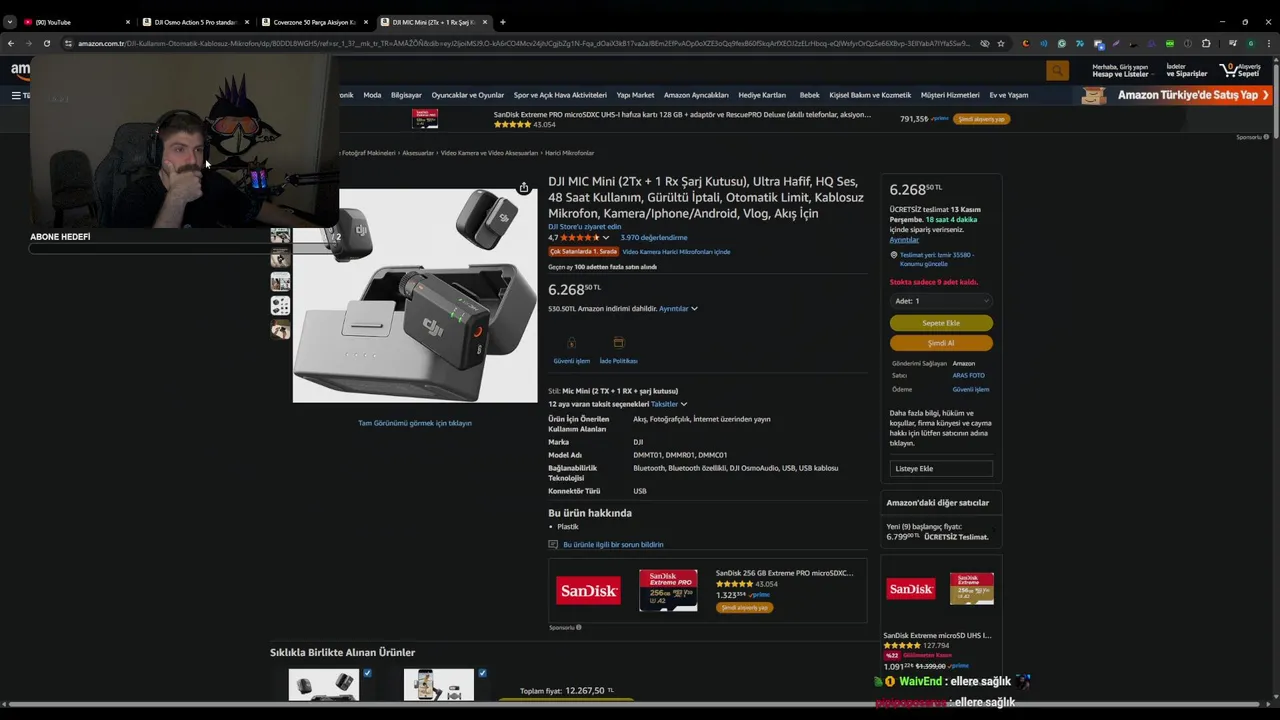Screen dimensions: 1280x720
Task: Open the Chrome three-dot menu
Action: [1269, 43]
